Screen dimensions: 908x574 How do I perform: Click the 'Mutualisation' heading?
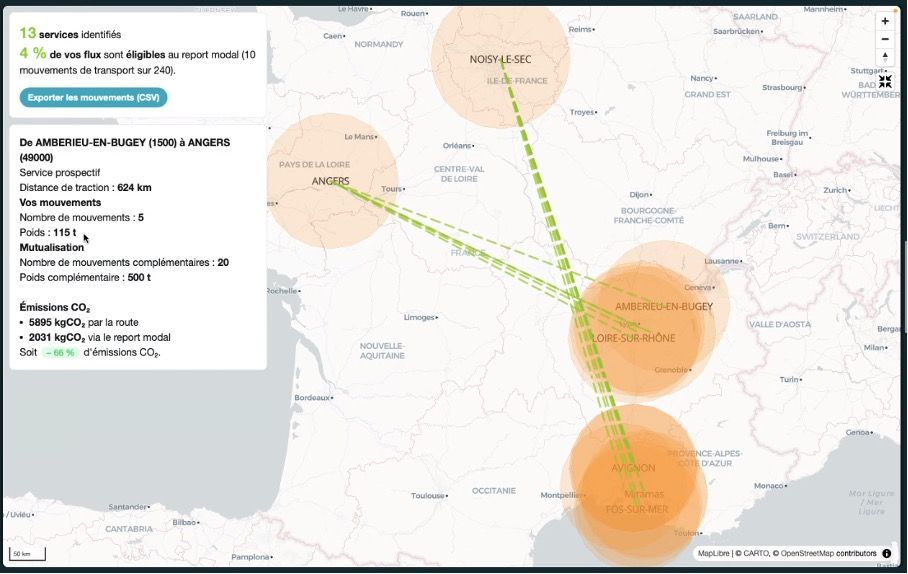tap(52, 247)
